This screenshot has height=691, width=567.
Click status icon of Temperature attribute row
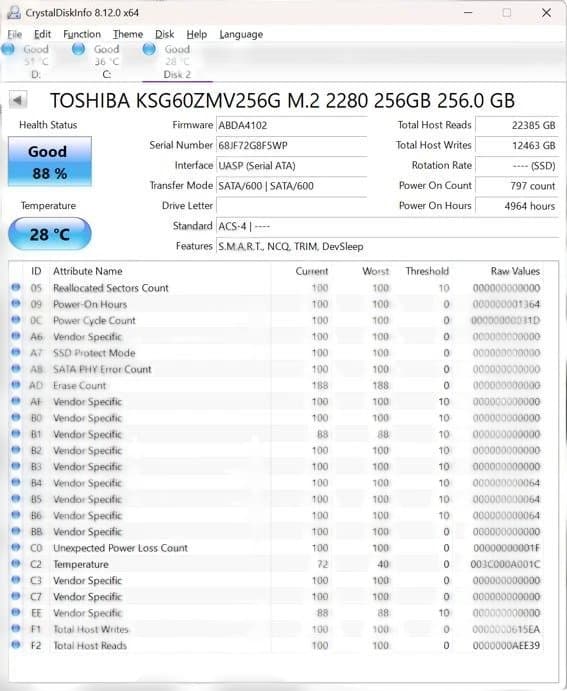16,564
